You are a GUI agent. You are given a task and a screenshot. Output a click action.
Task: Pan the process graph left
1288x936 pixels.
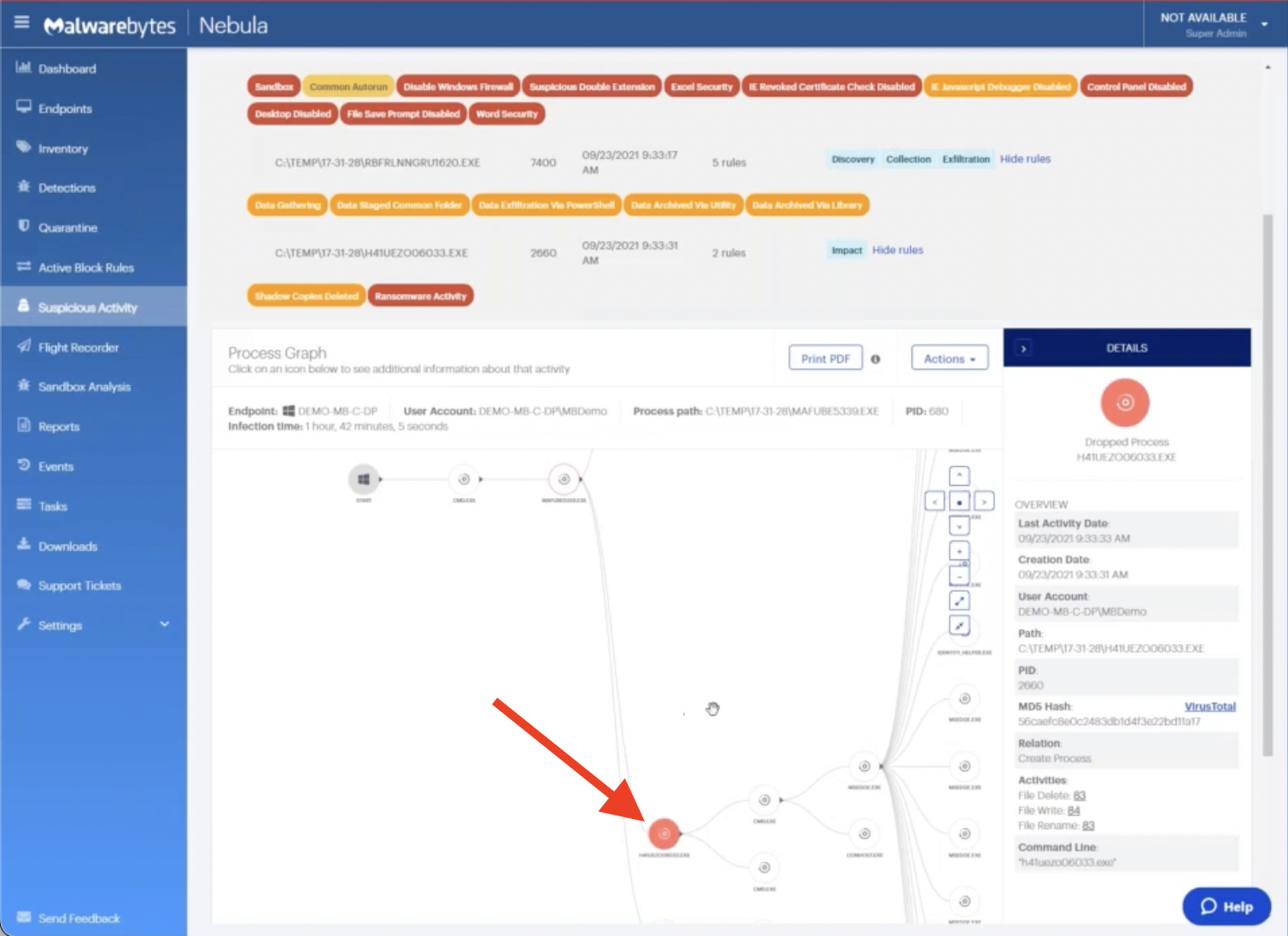(x=934, y=501)
